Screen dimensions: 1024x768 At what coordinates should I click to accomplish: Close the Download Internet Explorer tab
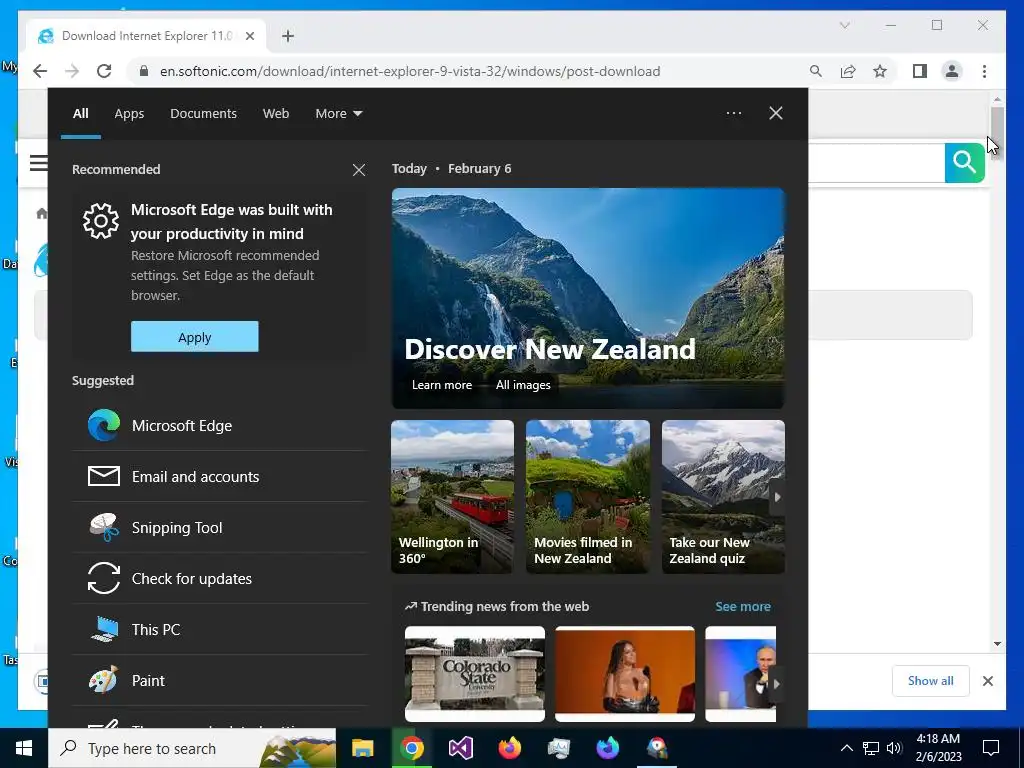[x=249, y=36]
